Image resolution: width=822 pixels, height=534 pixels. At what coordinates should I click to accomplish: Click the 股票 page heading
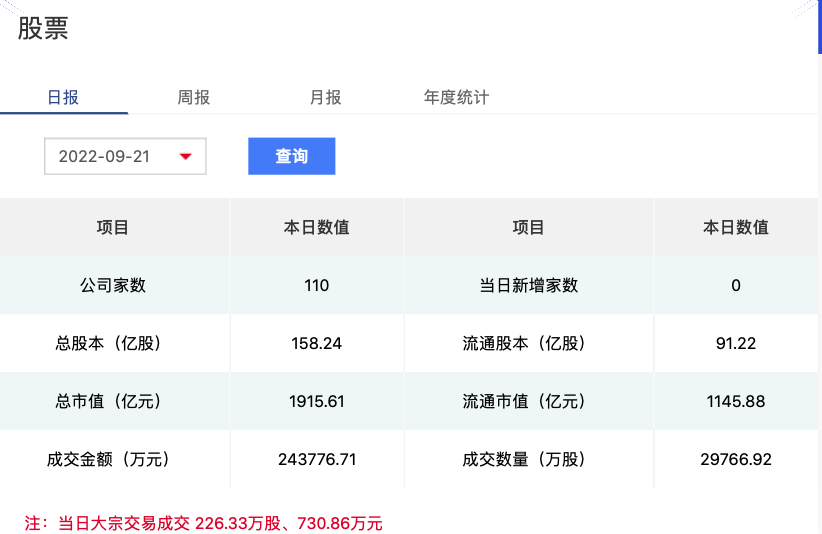coord(43,28)
